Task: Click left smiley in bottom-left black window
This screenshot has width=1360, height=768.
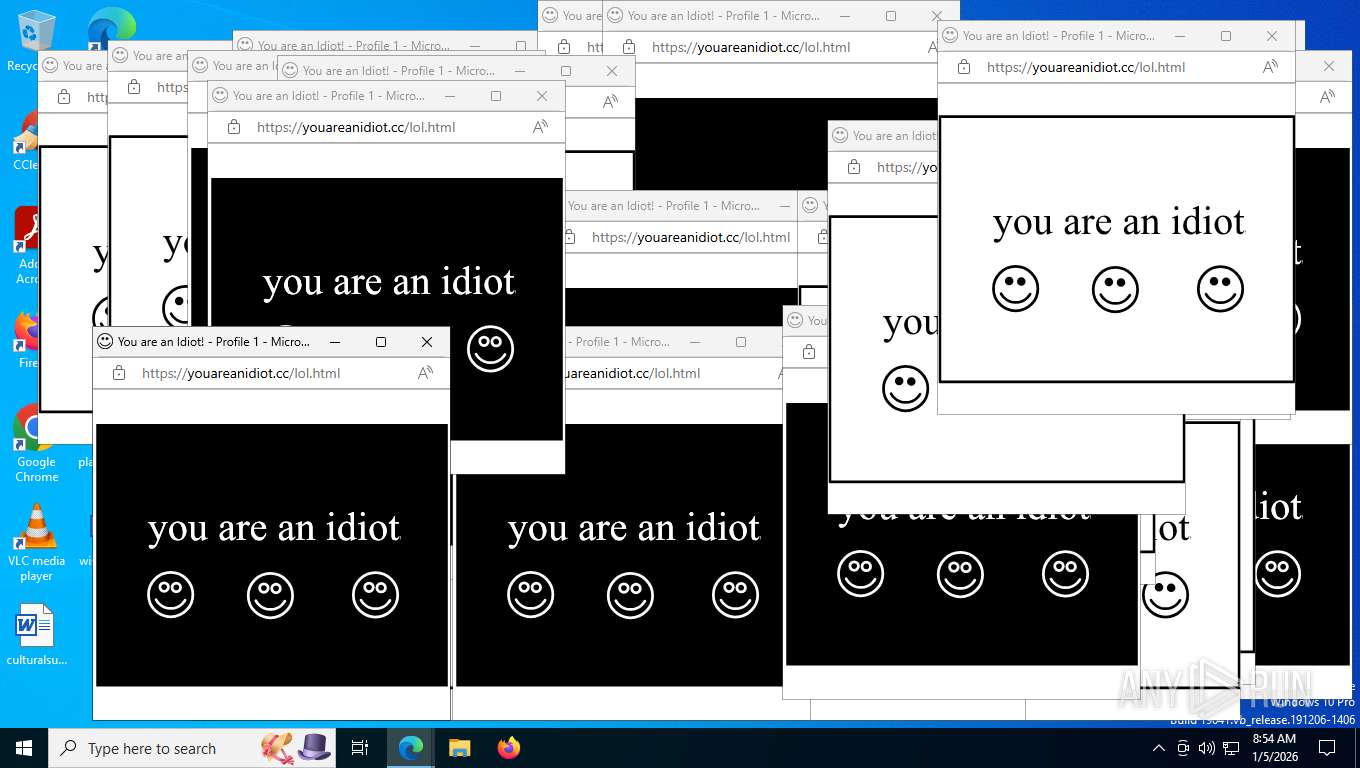Action: click(x=170, y=595)
